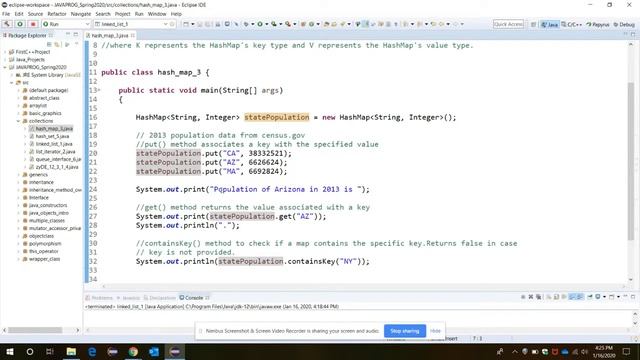Open the Navigate menu
This screenshot has height=360, width=640.
(x=81, y=14)
